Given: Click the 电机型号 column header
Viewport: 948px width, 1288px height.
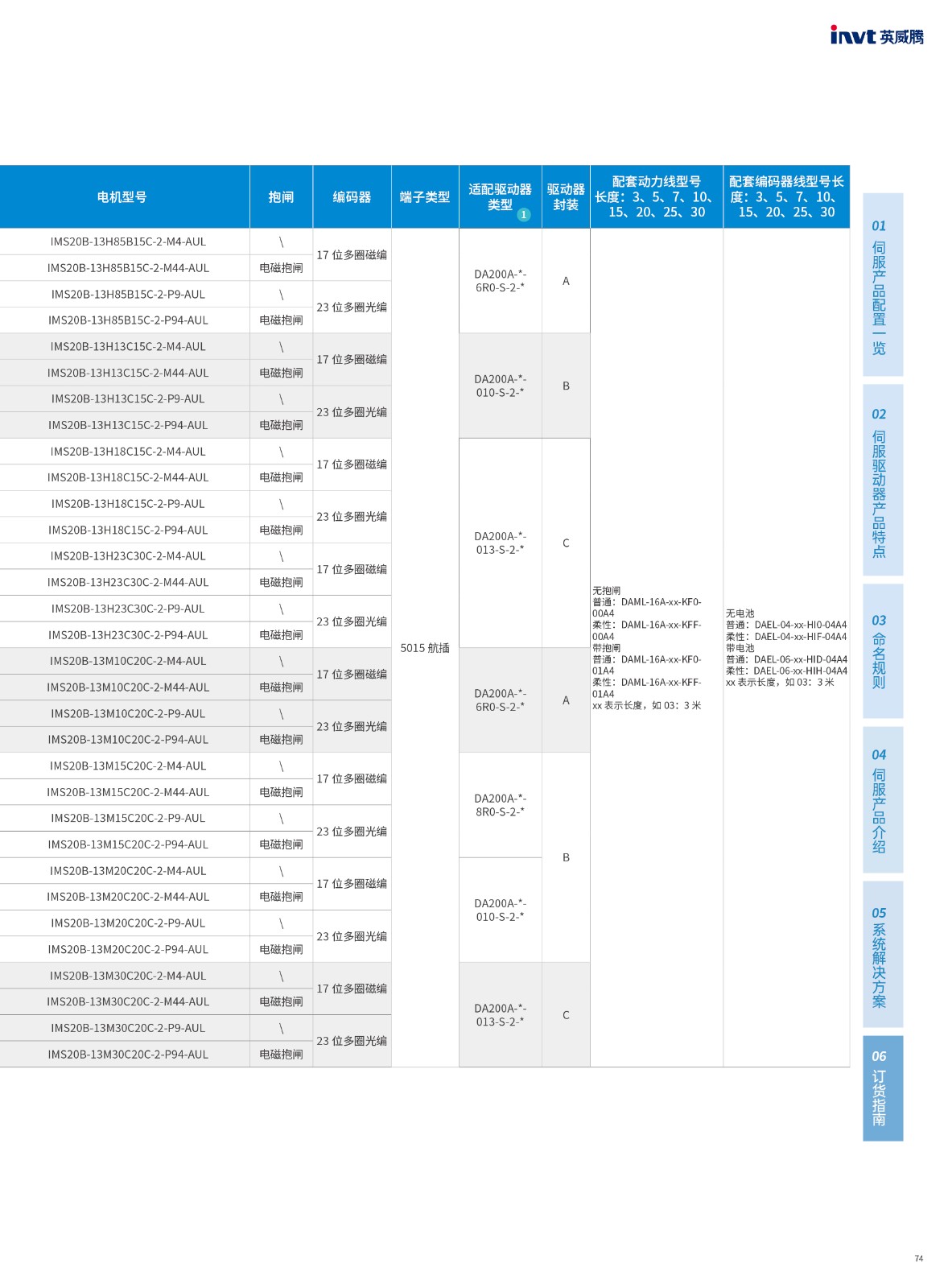Looking at the screenshot, I should tap(122, 197).
